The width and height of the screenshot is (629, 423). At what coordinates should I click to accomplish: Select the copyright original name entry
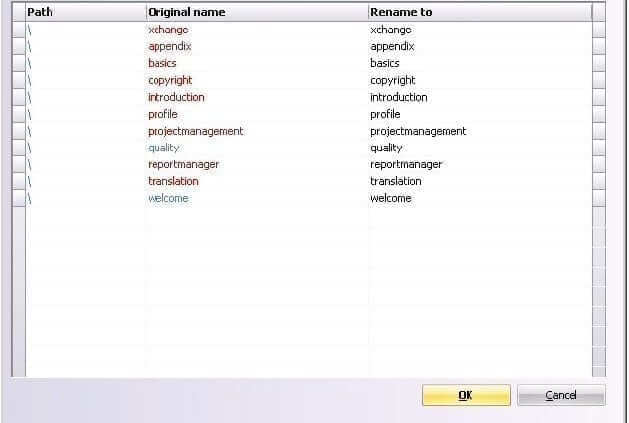170,80
